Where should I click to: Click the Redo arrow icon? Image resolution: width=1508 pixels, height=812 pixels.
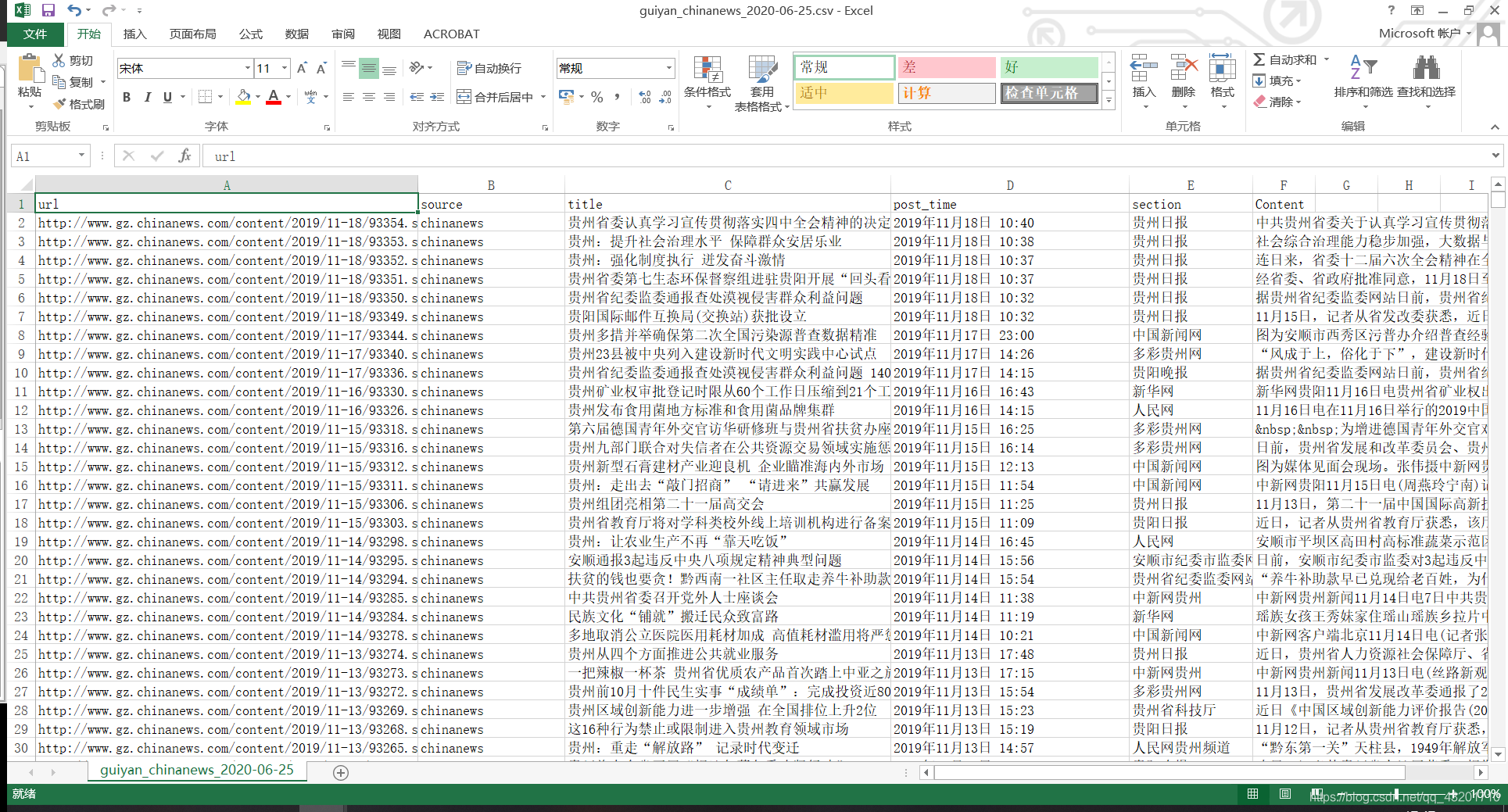109,10
